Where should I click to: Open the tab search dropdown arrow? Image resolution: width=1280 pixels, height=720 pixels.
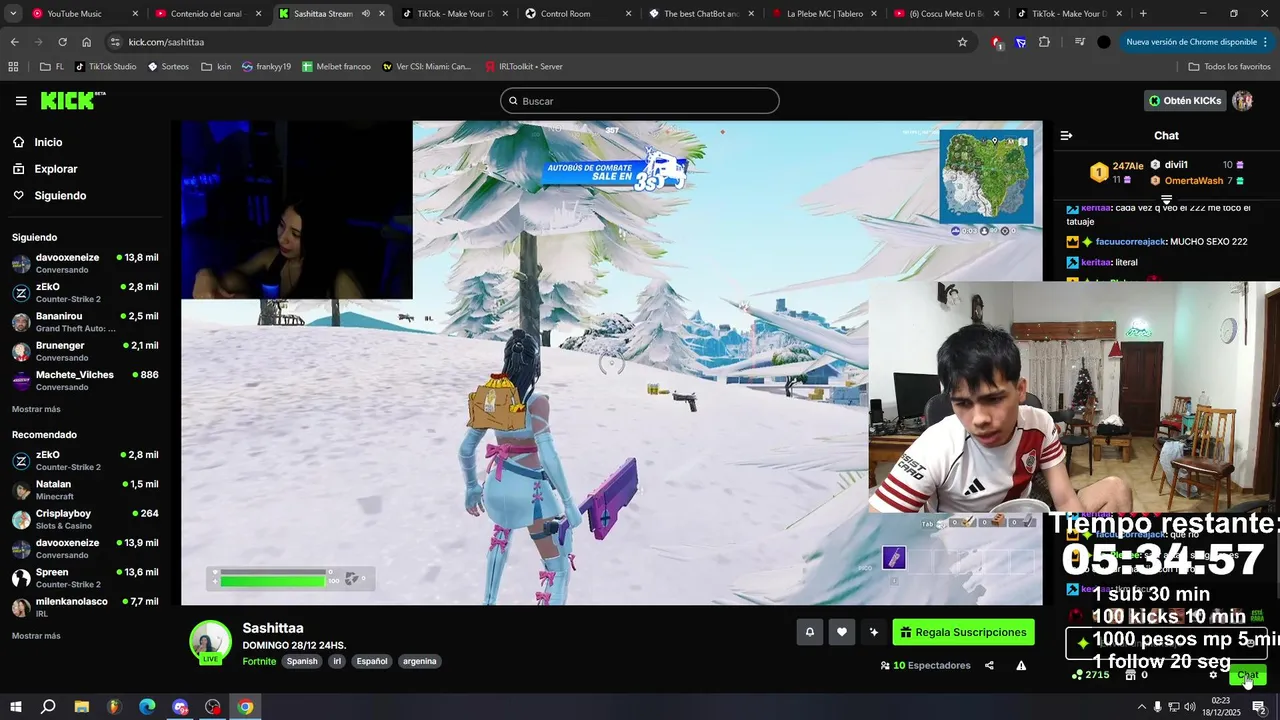13,14
